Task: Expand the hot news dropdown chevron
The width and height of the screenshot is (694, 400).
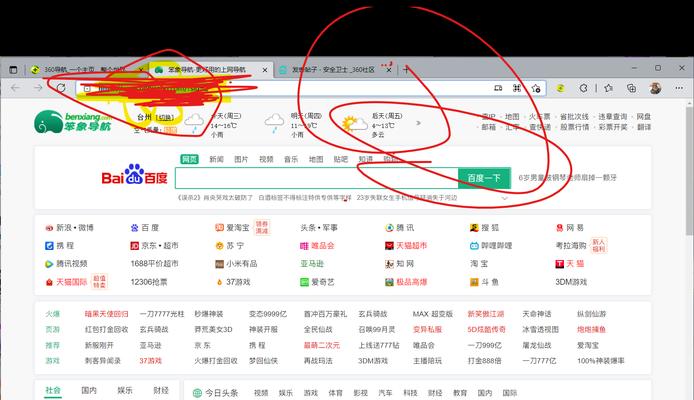Action: click(x=505, y=198)
